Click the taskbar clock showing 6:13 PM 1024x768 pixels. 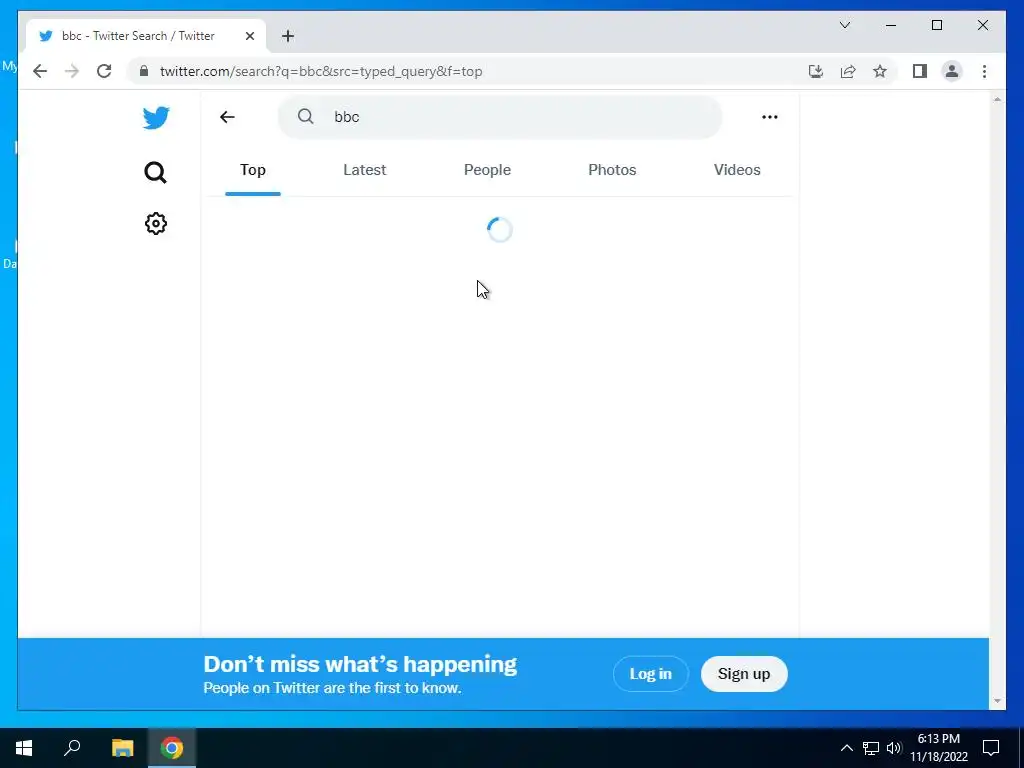click(939, 748)
